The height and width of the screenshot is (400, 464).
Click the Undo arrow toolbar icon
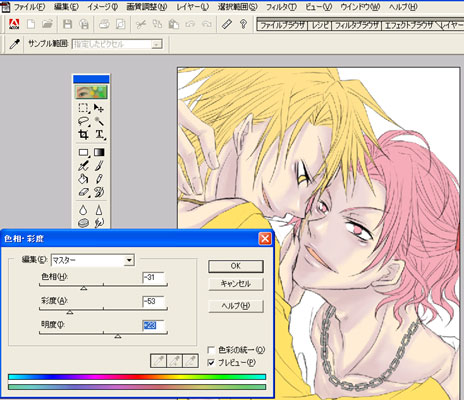(190, 24)
